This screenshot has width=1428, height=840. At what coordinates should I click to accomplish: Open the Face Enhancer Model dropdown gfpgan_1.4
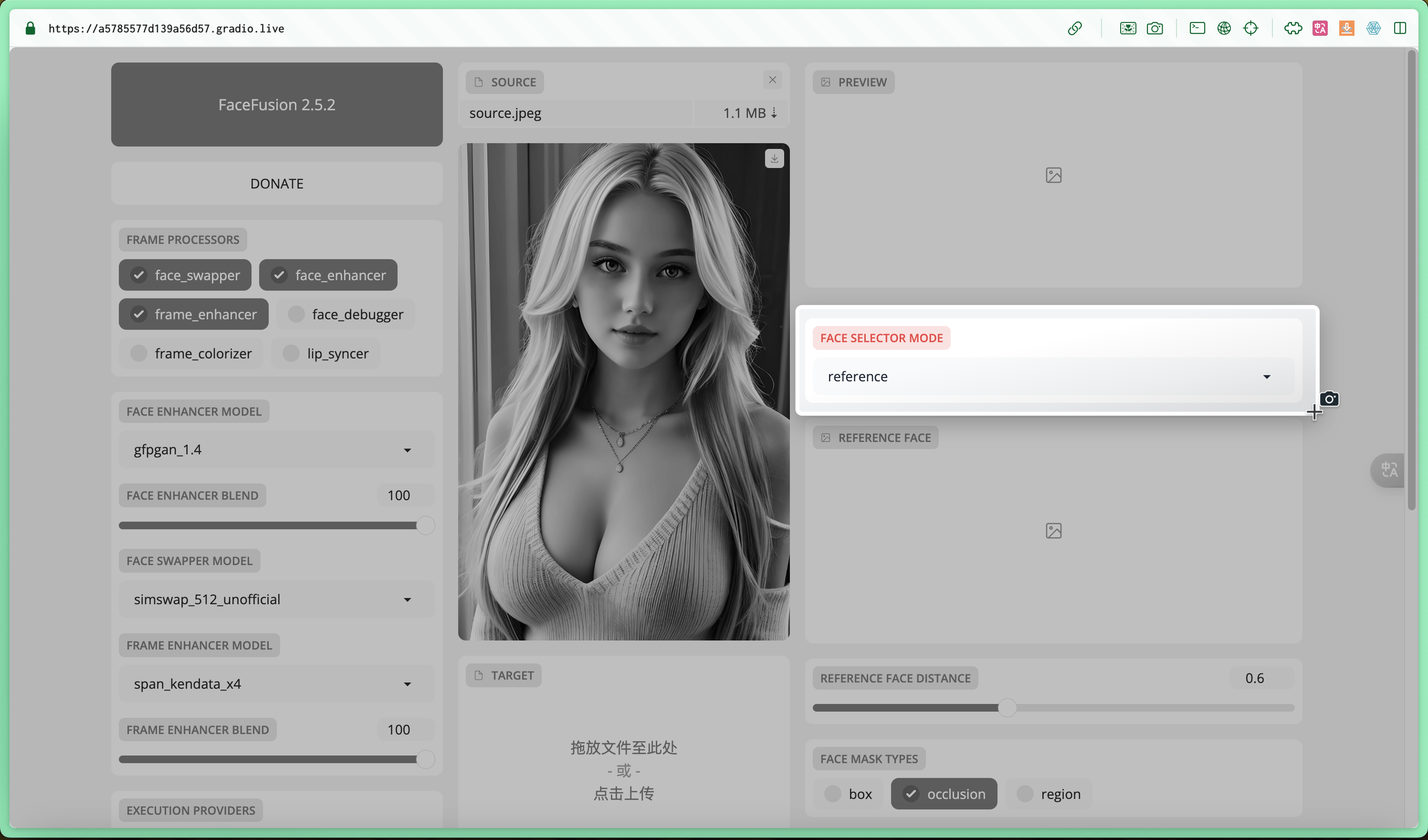[276, 450]
